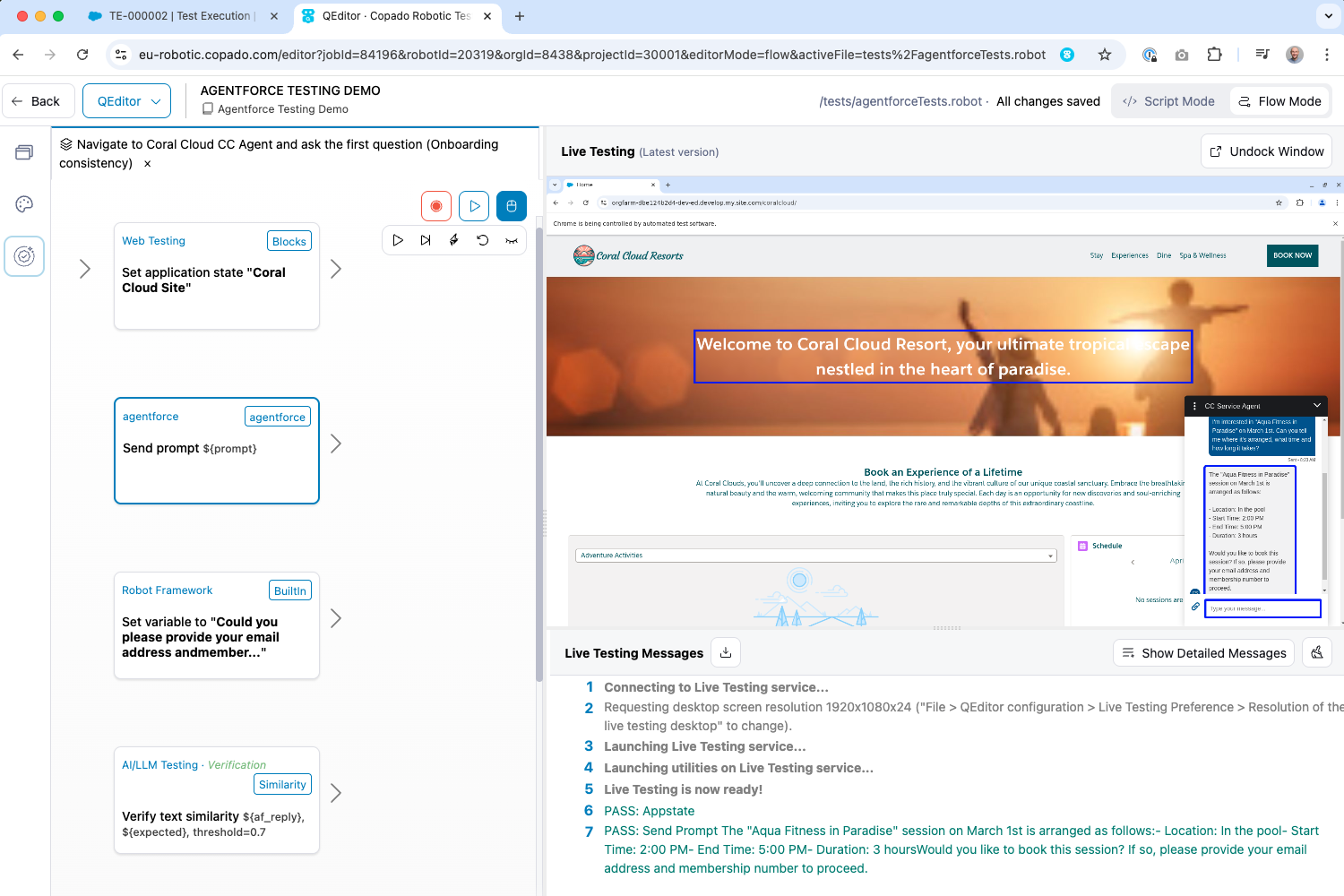Click the circular reset arrow icon

(483, 240)
